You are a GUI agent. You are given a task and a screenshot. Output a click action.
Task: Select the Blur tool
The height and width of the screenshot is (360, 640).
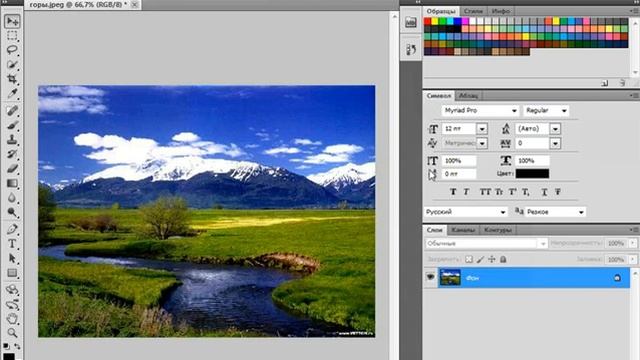[12, 198]
